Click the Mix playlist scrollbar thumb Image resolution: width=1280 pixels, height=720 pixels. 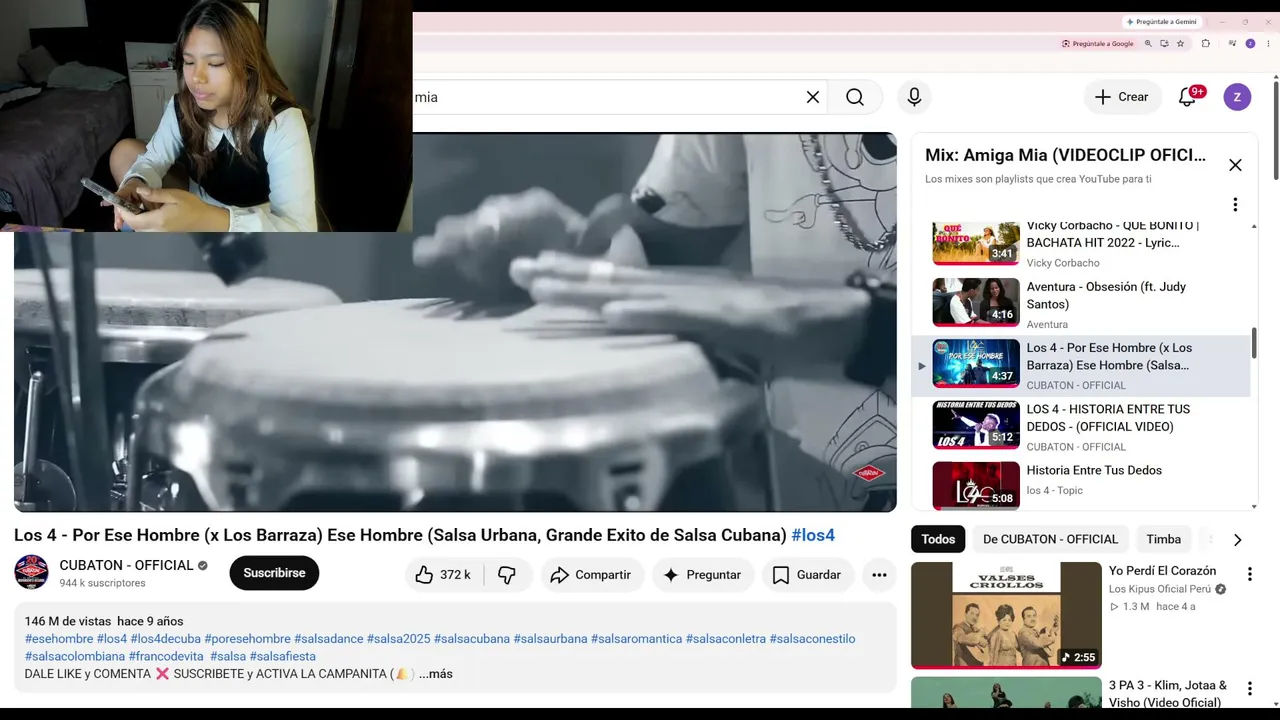click(x=1254, y=344)
